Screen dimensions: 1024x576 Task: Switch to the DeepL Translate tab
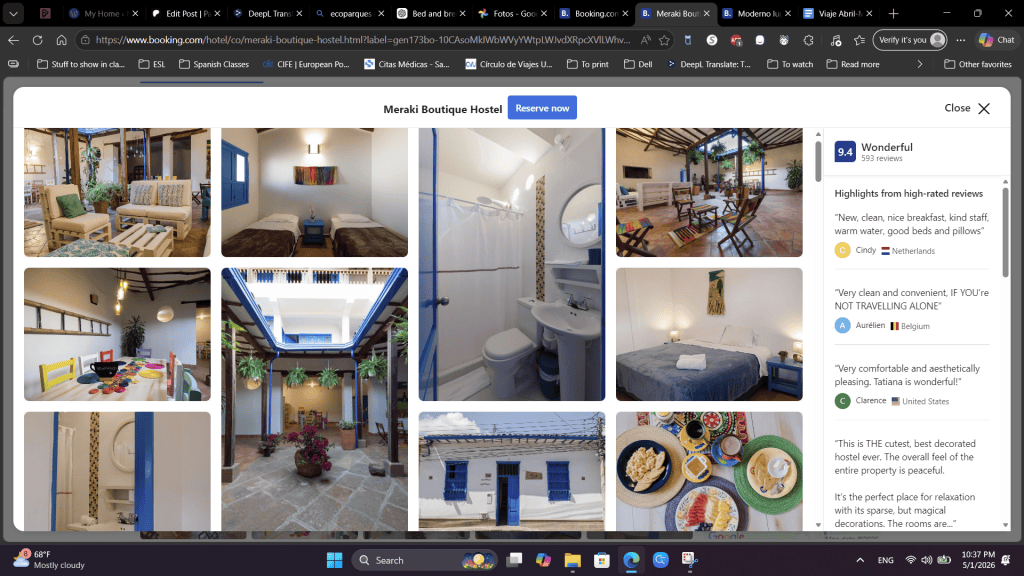pos(268,13)
